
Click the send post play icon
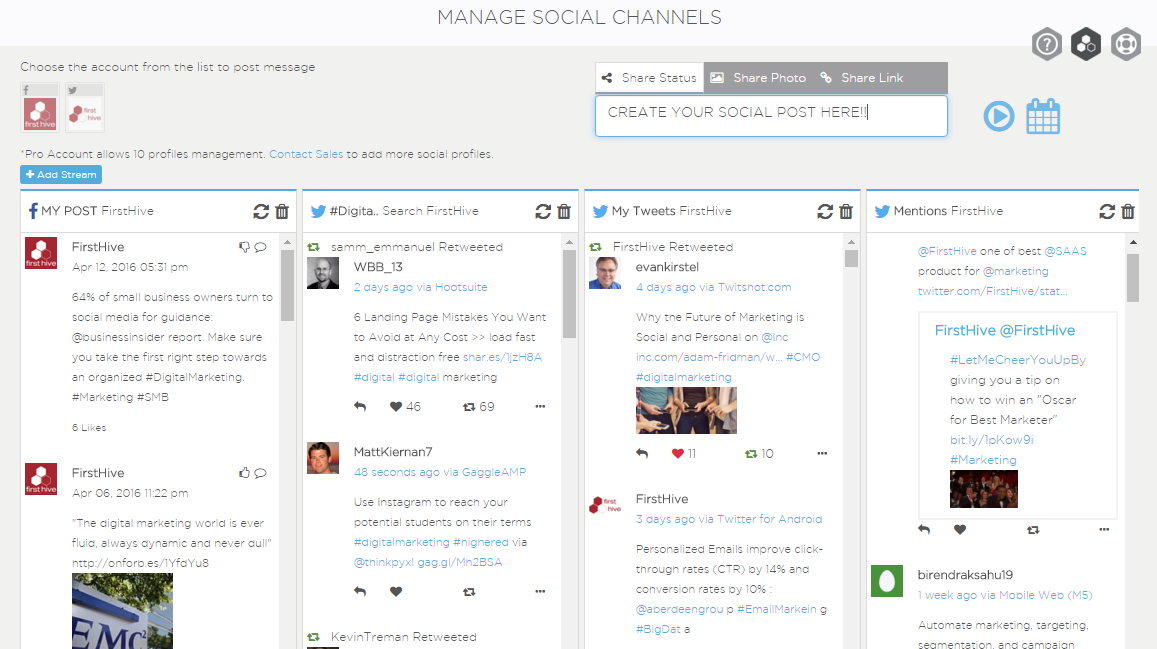pyautogui.click(x=998, y=116)
